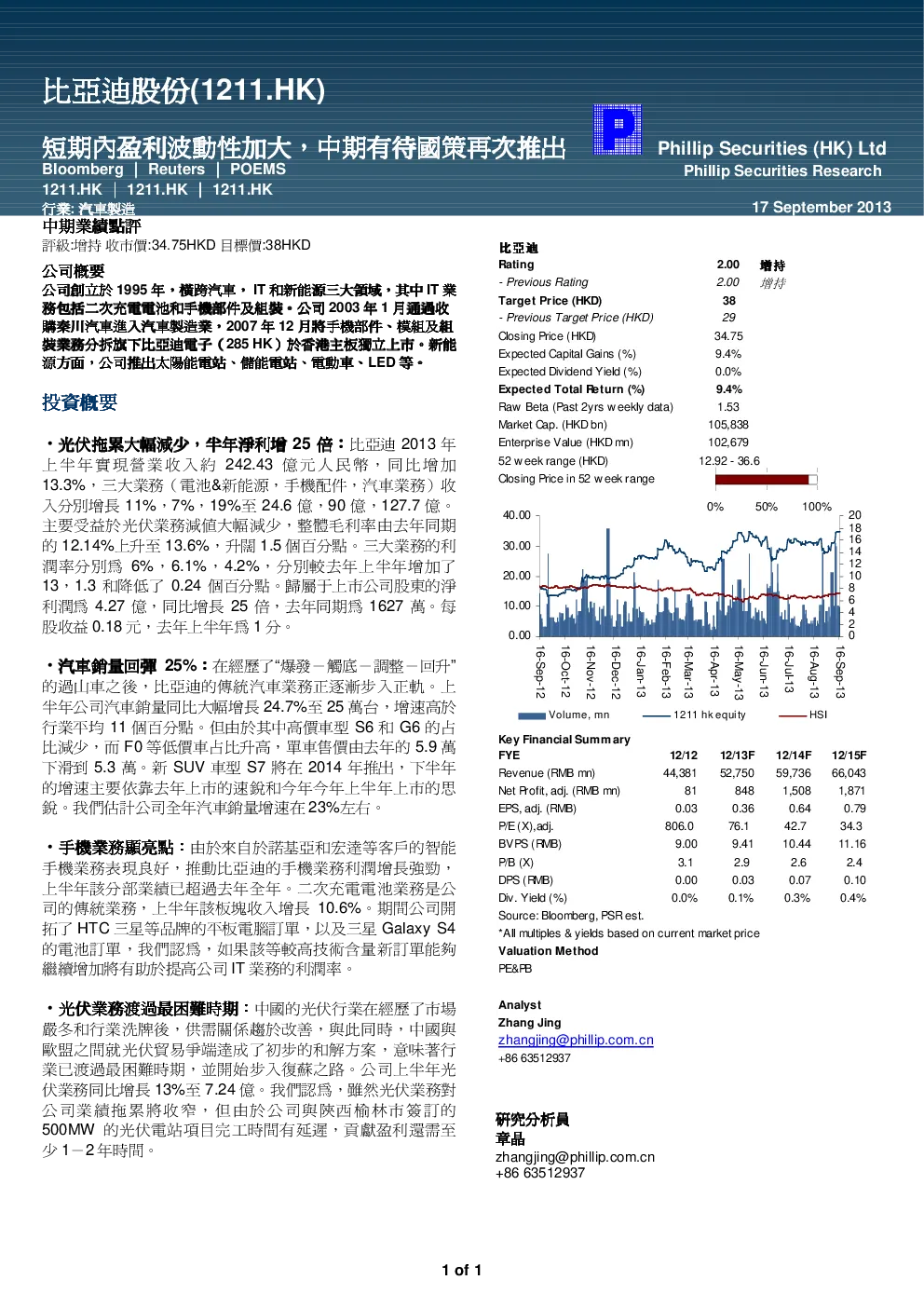Image resolution: width=924 pixels, height=1307 pixels.
Task: Click the "公司概要" section heading
Action: (x=74, y=271)
